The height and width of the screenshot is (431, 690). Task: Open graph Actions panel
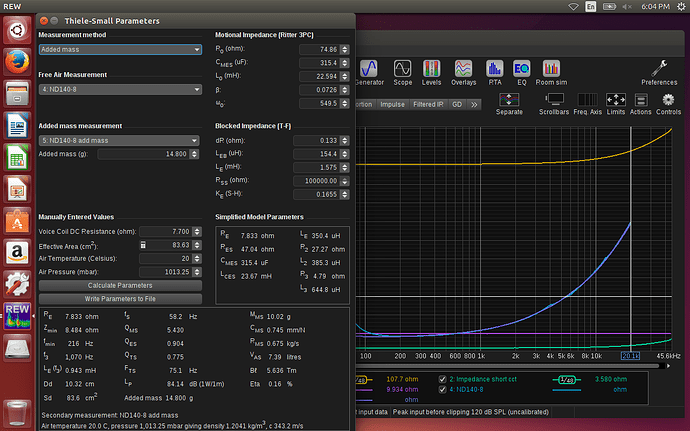click(640, 104)
